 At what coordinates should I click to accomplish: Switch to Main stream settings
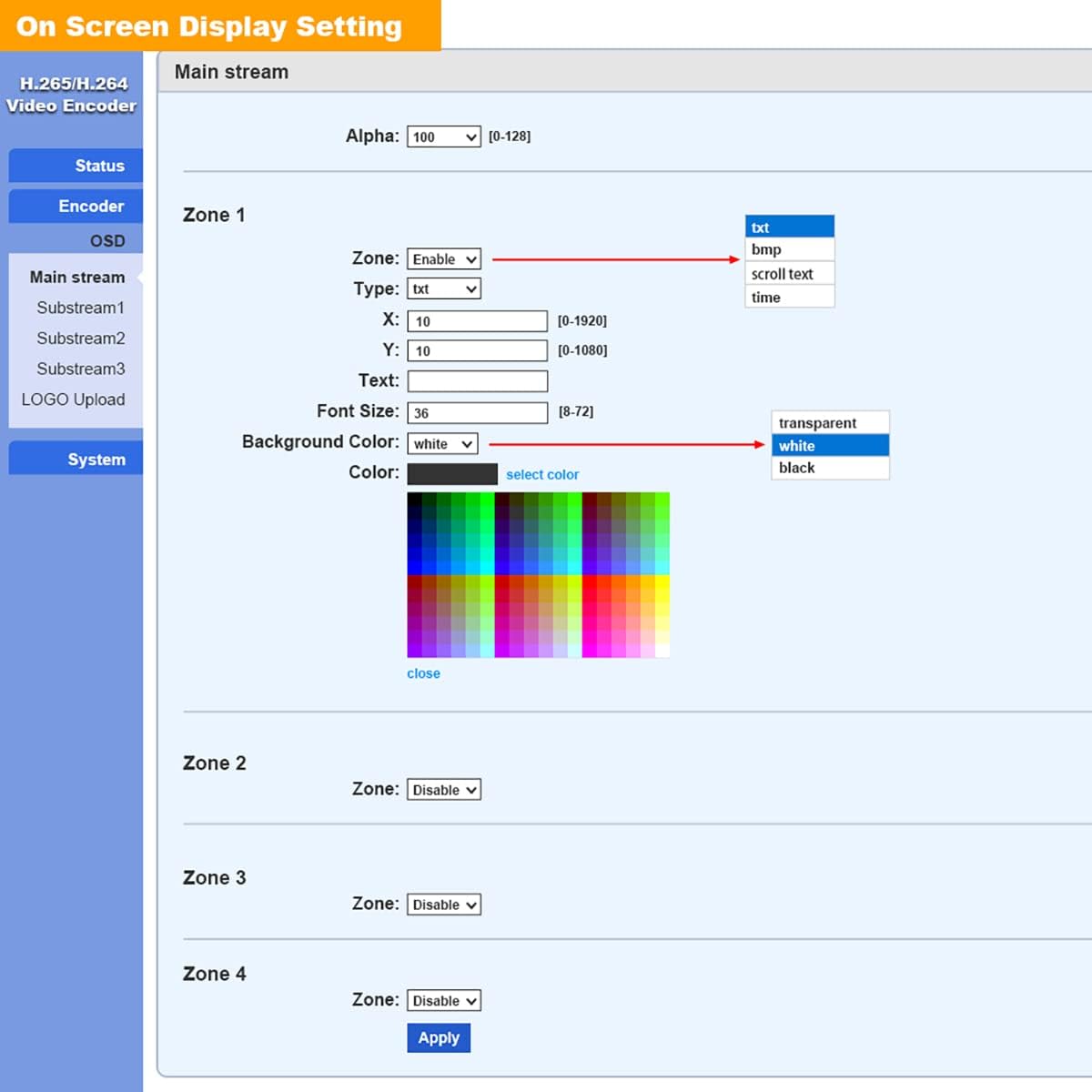[76, 277]
